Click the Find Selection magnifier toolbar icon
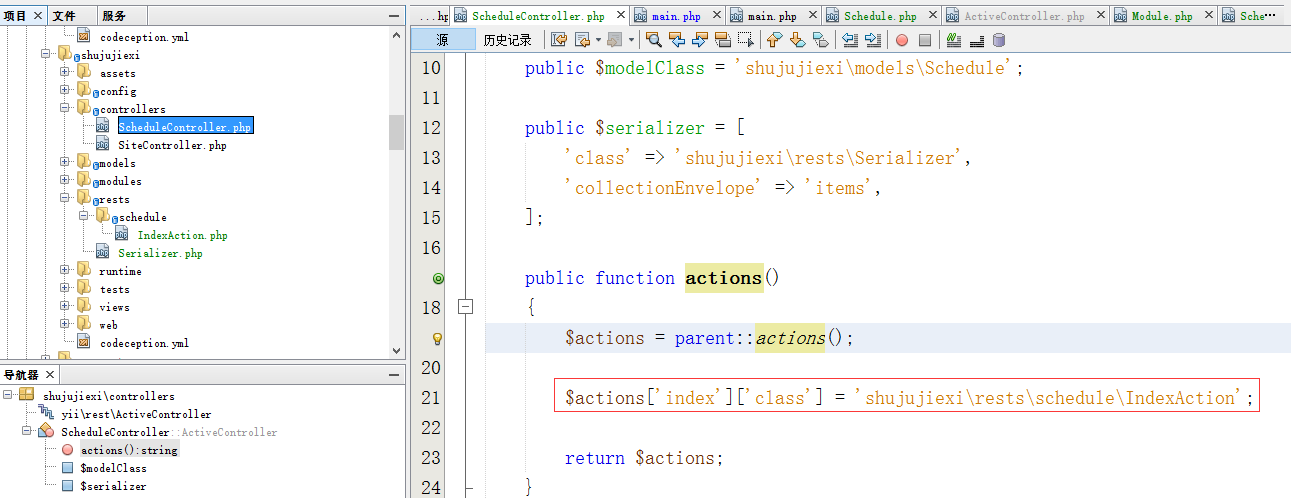Image resolution: width=1291 pixels, height=498 pixels. [x=654, y=40]
